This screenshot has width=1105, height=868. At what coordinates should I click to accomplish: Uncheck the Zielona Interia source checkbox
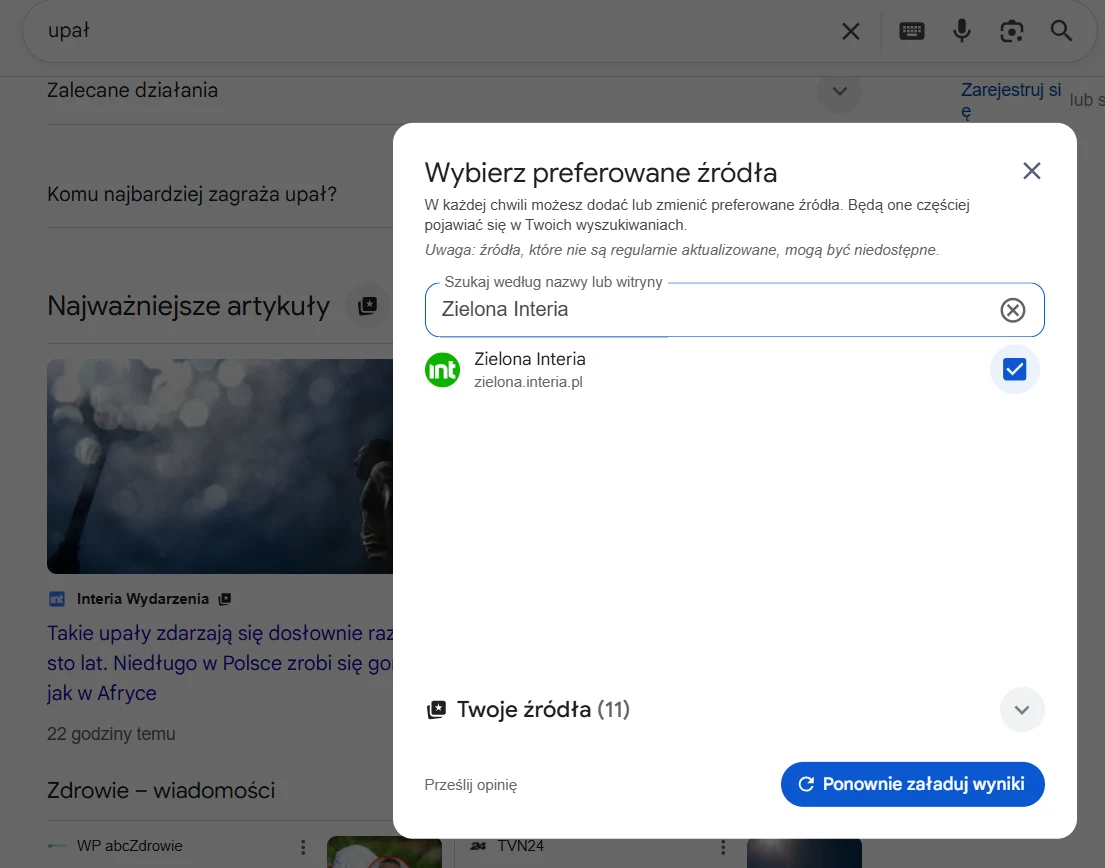[x=1014, y=369]
